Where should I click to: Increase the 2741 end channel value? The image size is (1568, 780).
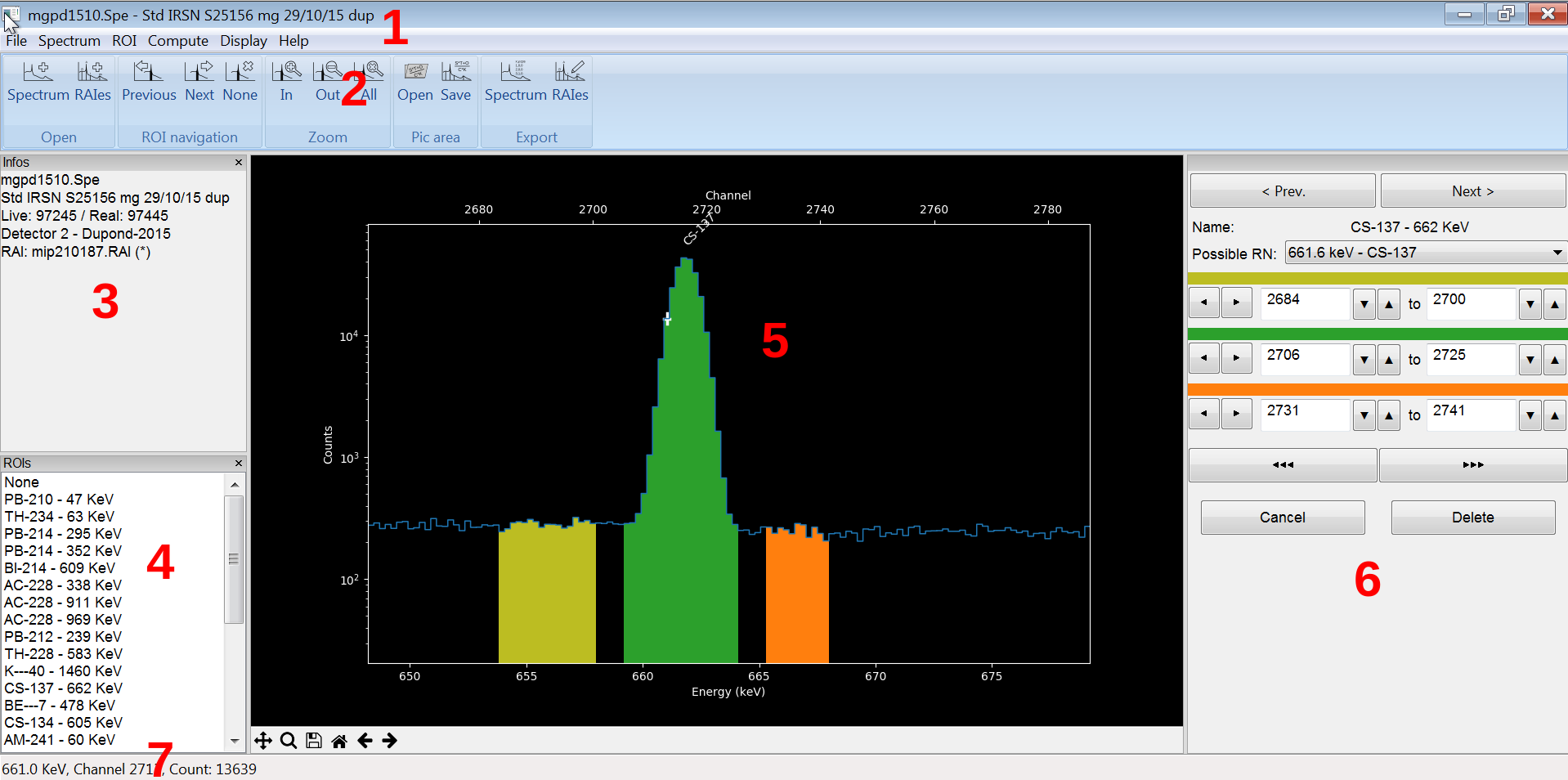point(1554,415)
